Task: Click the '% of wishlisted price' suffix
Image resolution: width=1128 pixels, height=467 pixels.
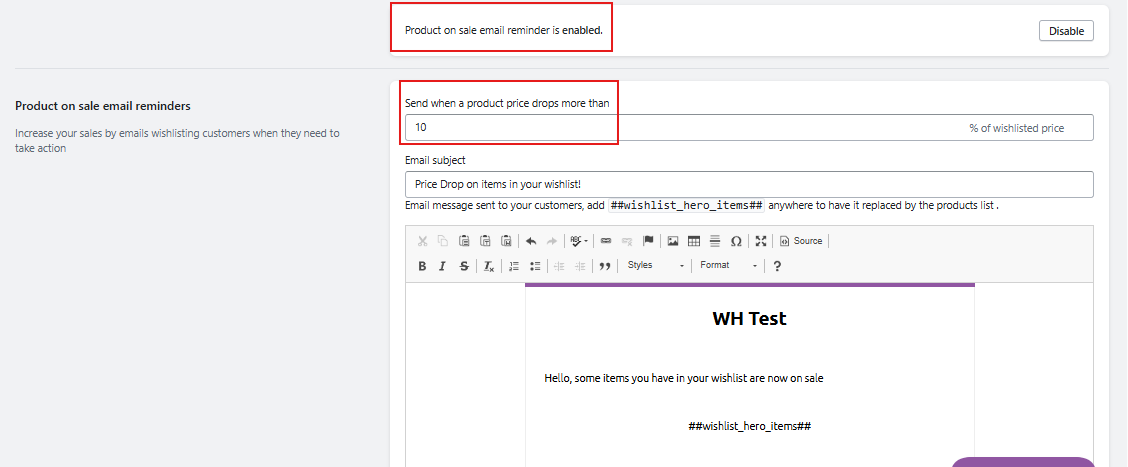Action: pos(1016,128)
